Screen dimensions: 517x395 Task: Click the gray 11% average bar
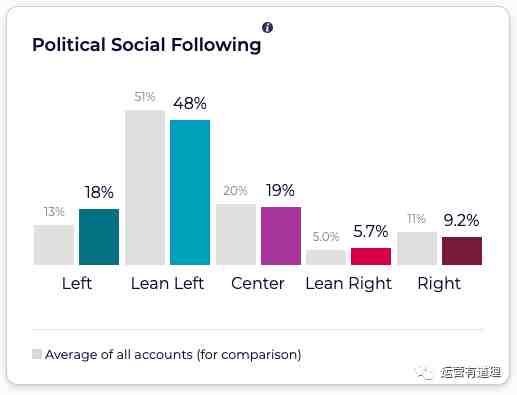pyautogui.click(x=417, y=248)
